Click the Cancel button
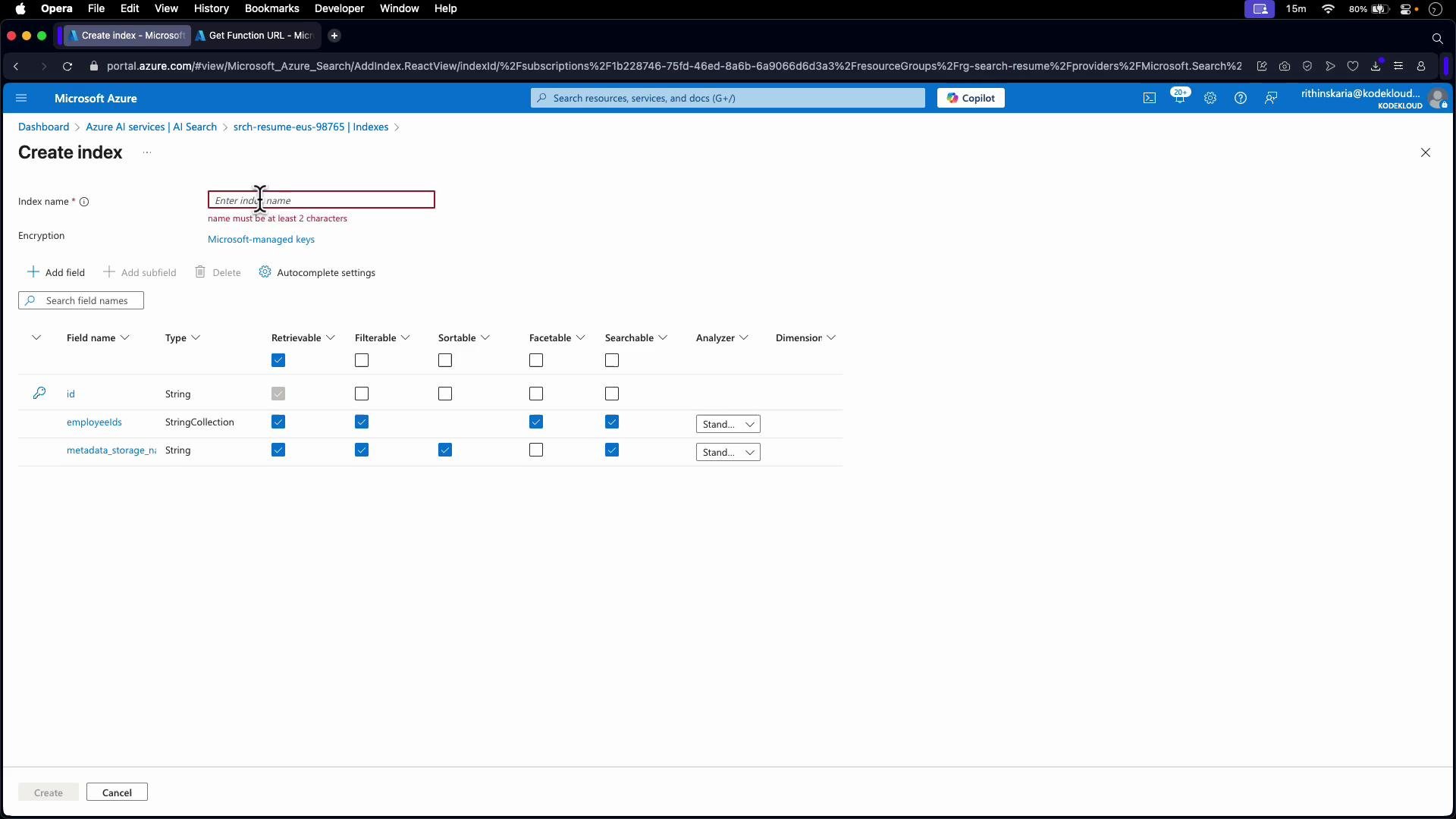Image resolution: width=1456 pixels, height=819 pixels. click(x=117, y=792)
